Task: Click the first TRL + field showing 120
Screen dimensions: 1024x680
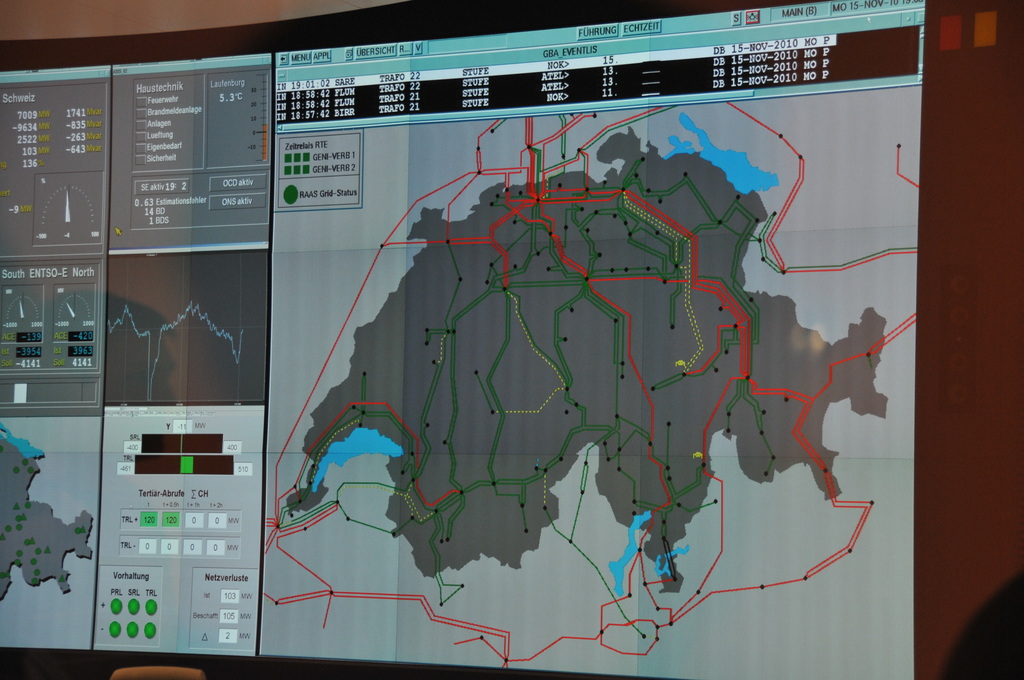Action: tap(149, 520)
